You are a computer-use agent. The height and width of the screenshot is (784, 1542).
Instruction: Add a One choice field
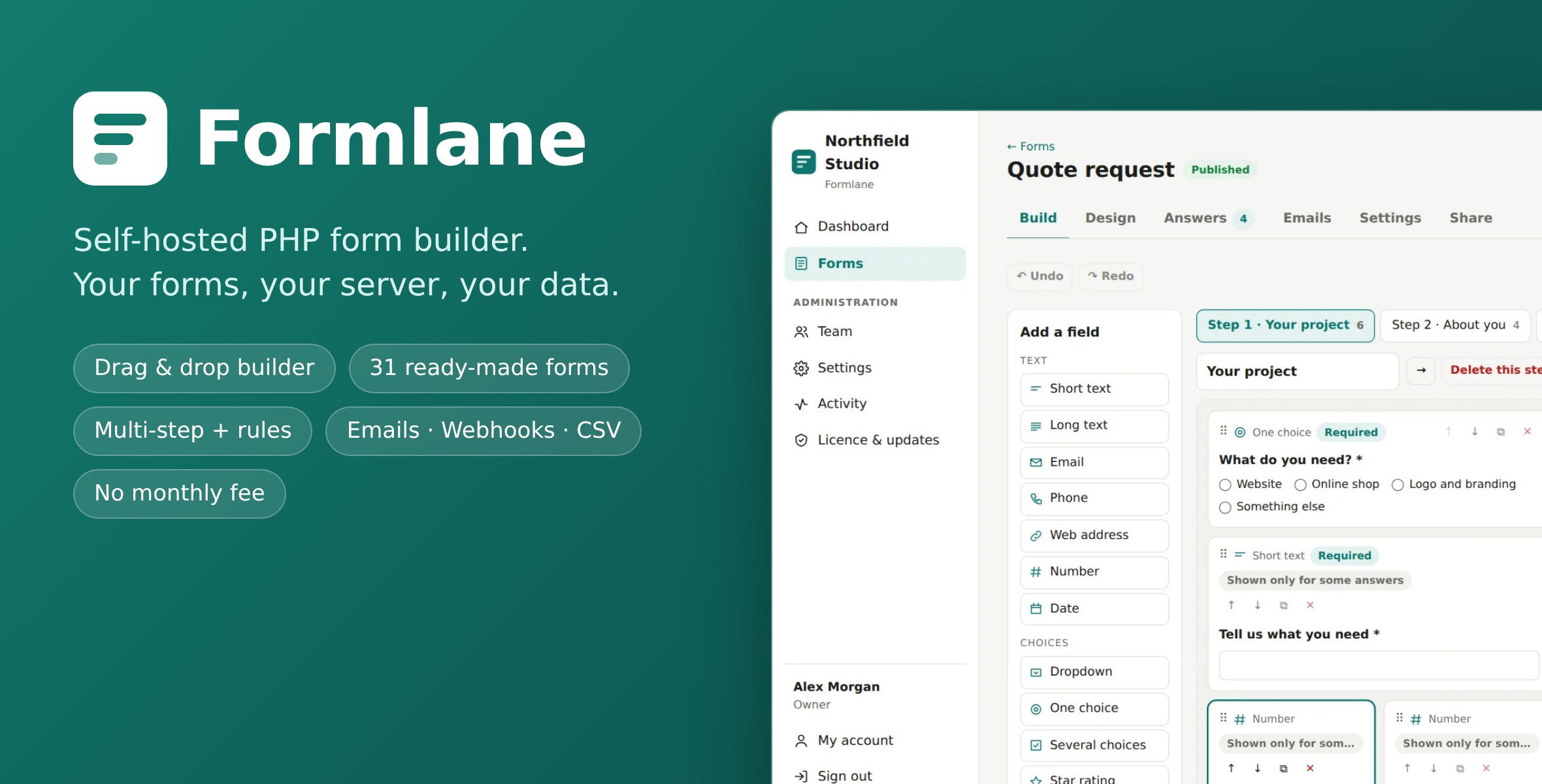click(1094, 708)
